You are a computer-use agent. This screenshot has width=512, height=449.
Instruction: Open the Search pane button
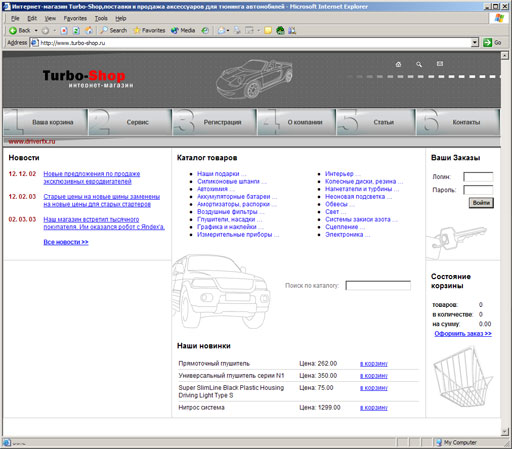[114, 30]
